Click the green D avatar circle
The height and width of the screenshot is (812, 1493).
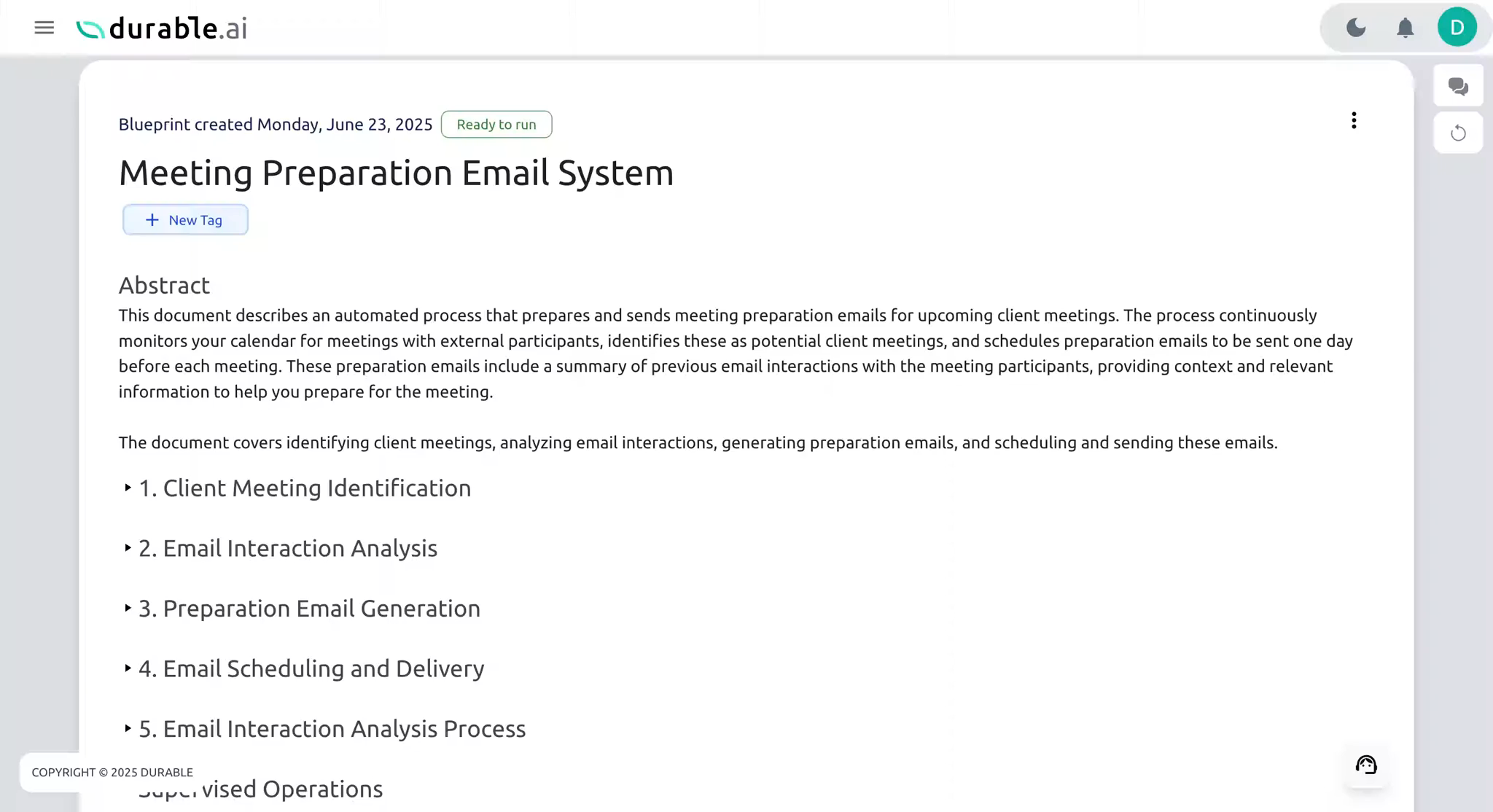click(1456, 28)
